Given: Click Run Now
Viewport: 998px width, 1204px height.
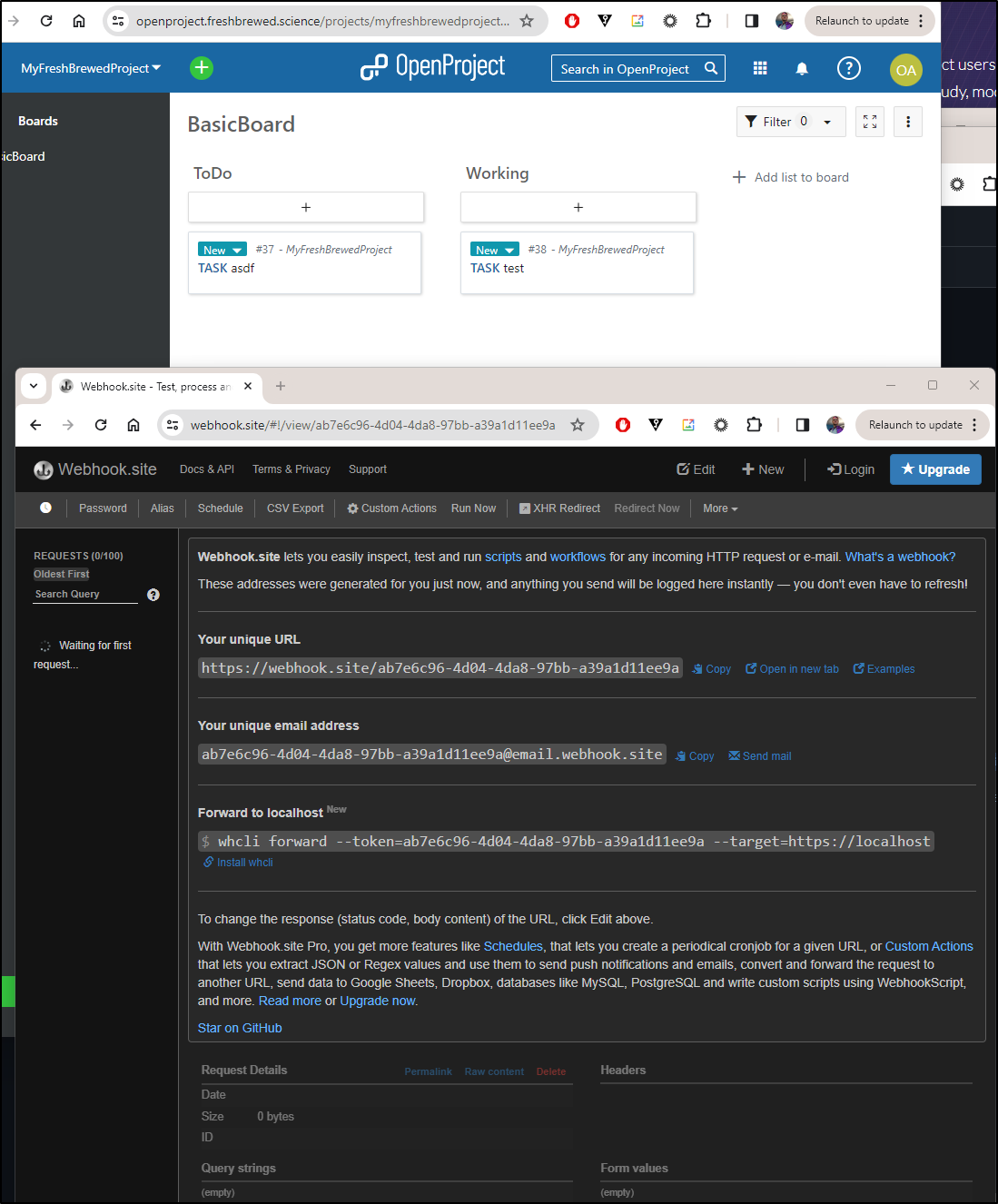Looking at the screenshot, I should (473, 508).
